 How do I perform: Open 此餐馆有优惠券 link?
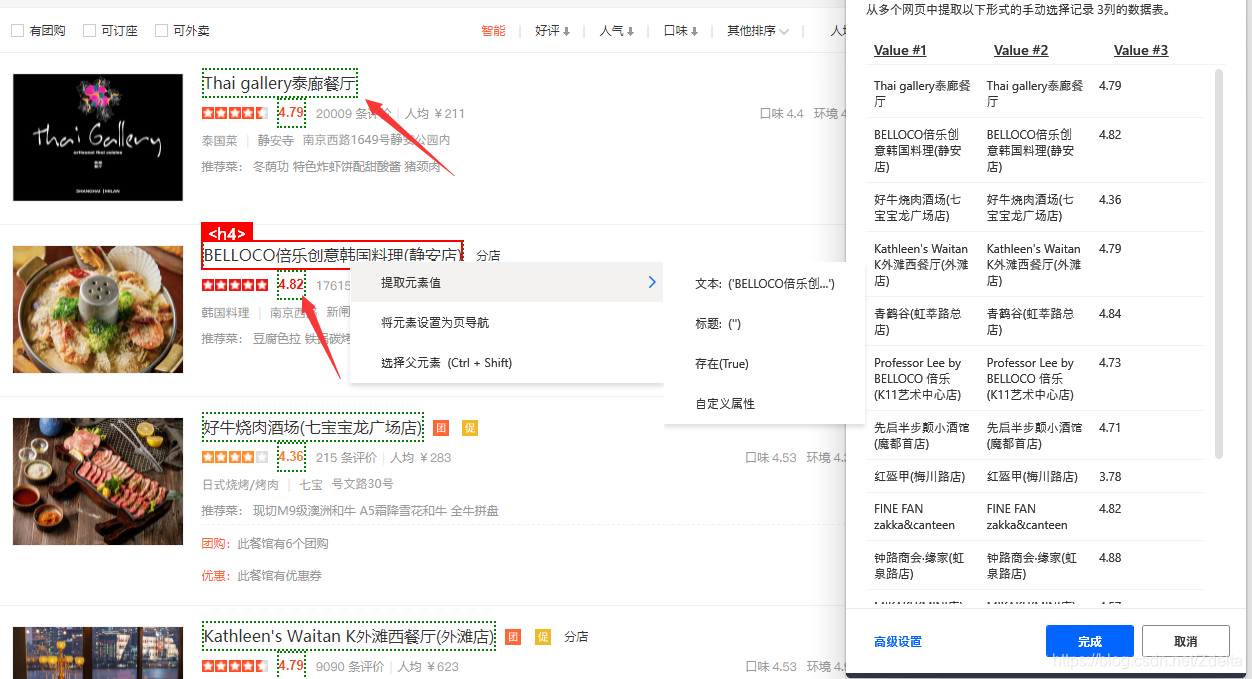[x=279, y=576]
